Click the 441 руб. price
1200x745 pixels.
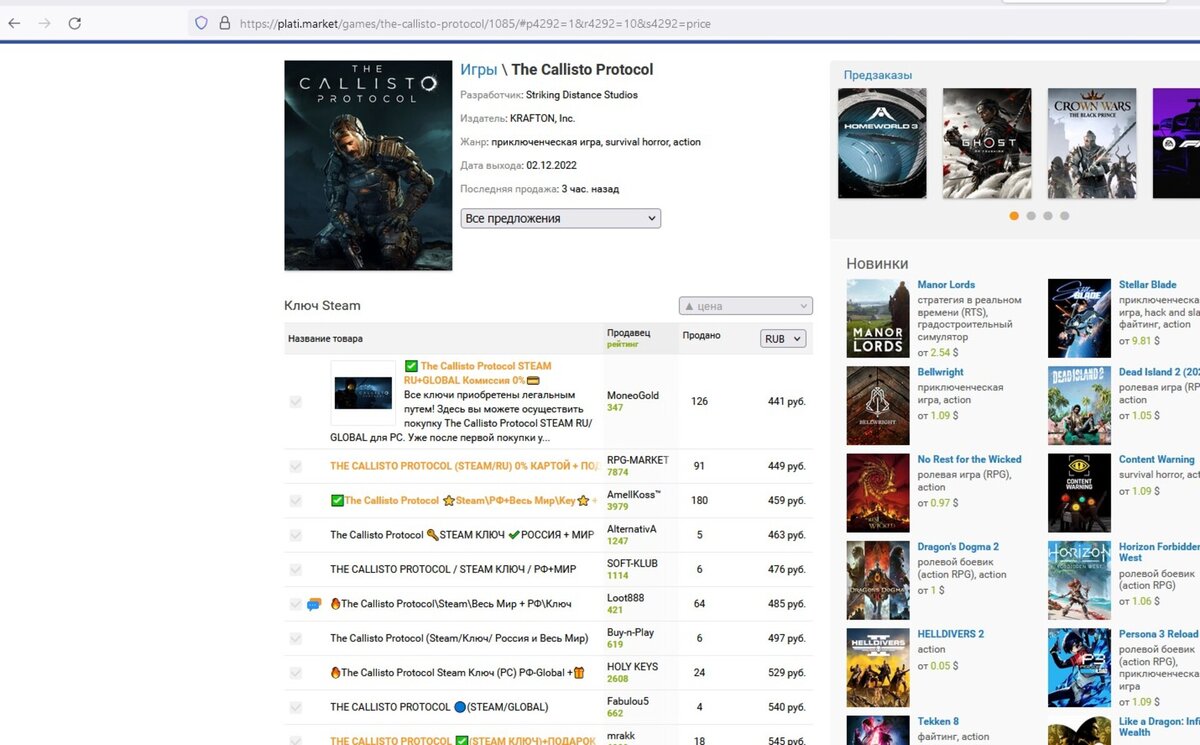(786, 402)
